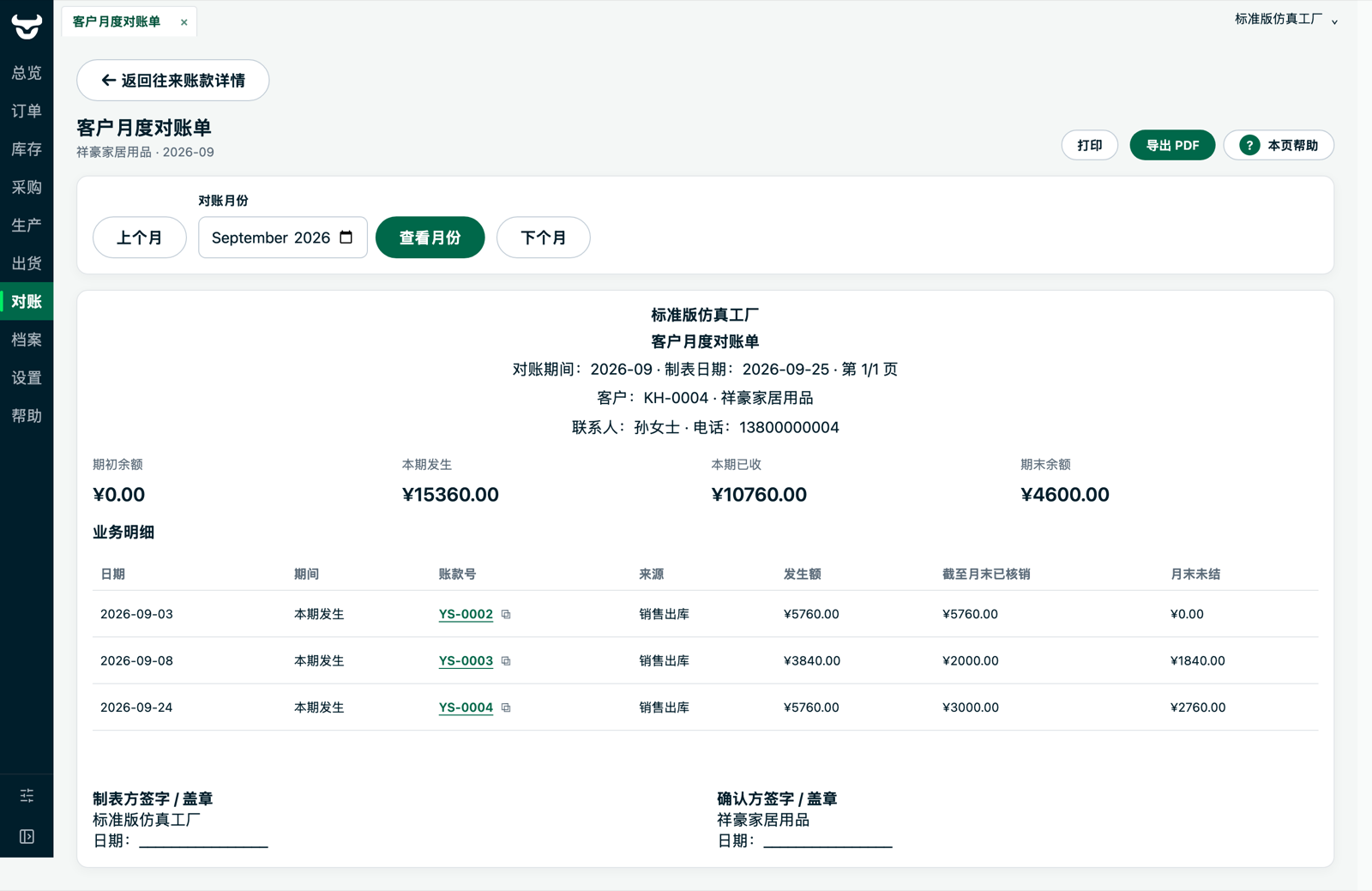Click the 本期发生 total ¥15360.00

pos(450,495)
